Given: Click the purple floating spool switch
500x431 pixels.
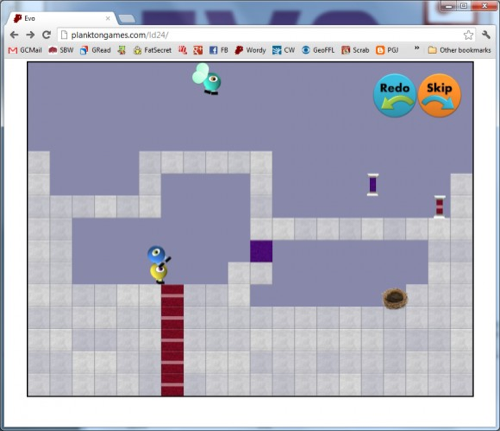Looking at the screenshot, I should [373, 184].
